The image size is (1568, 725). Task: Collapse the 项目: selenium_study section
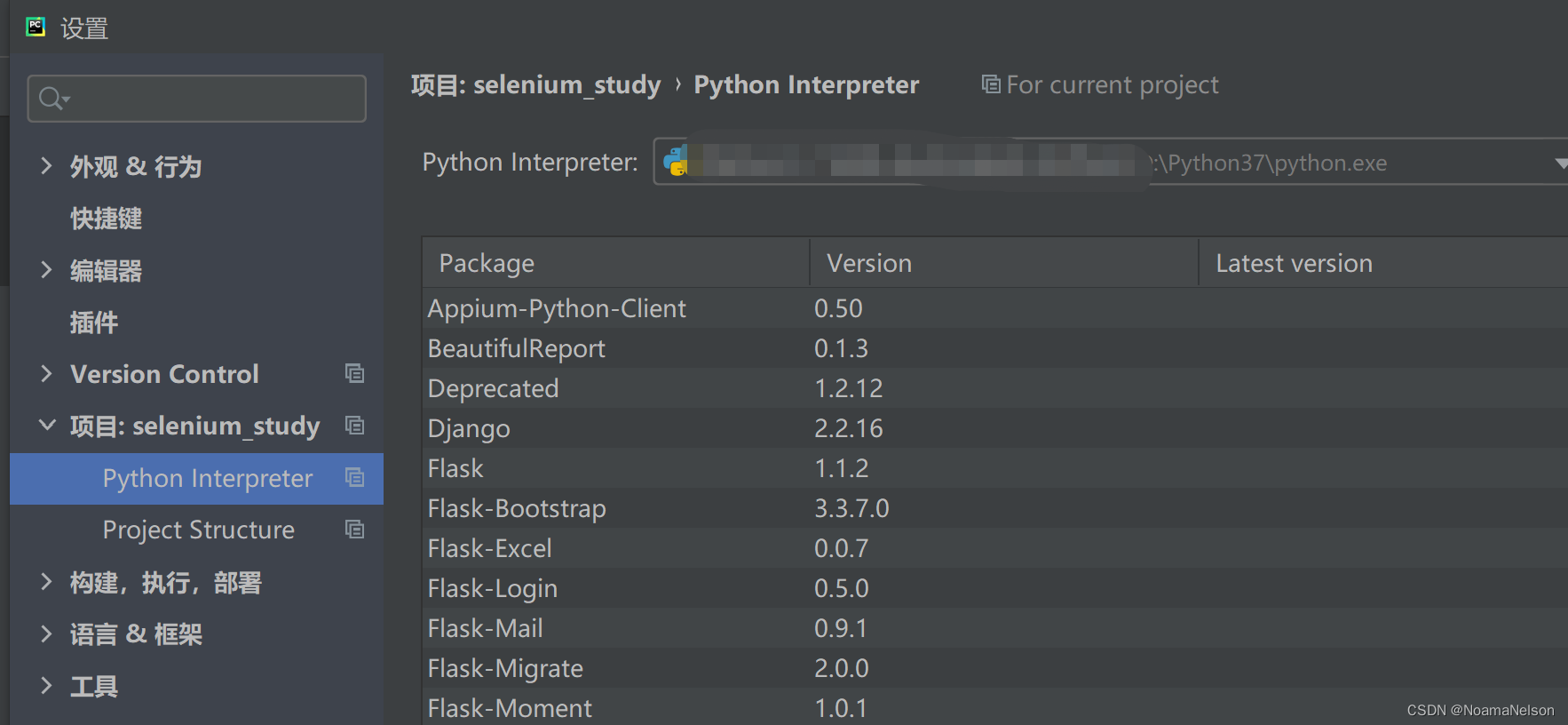(x=47, y=426)
